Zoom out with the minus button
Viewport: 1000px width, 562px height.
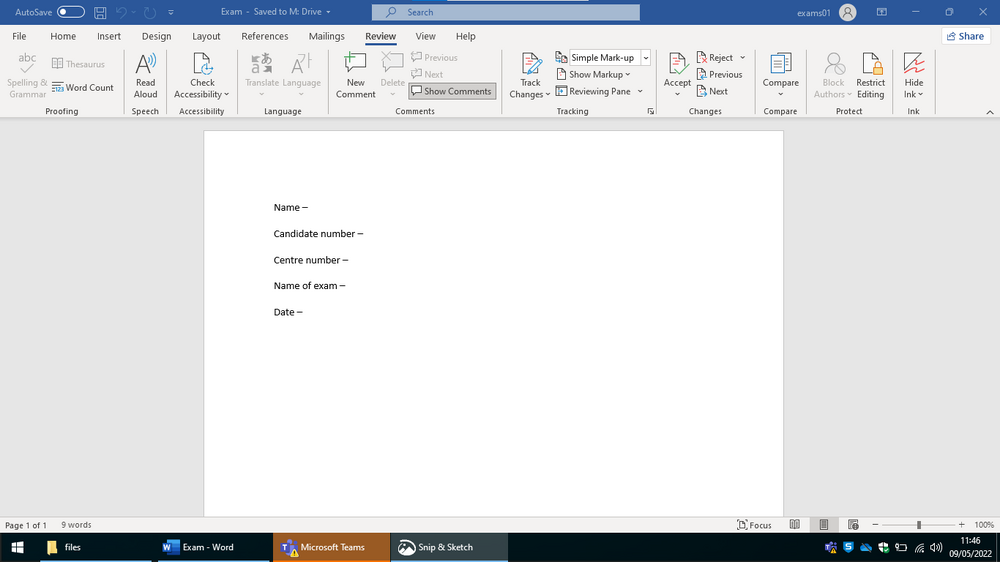tap(875, 525)
